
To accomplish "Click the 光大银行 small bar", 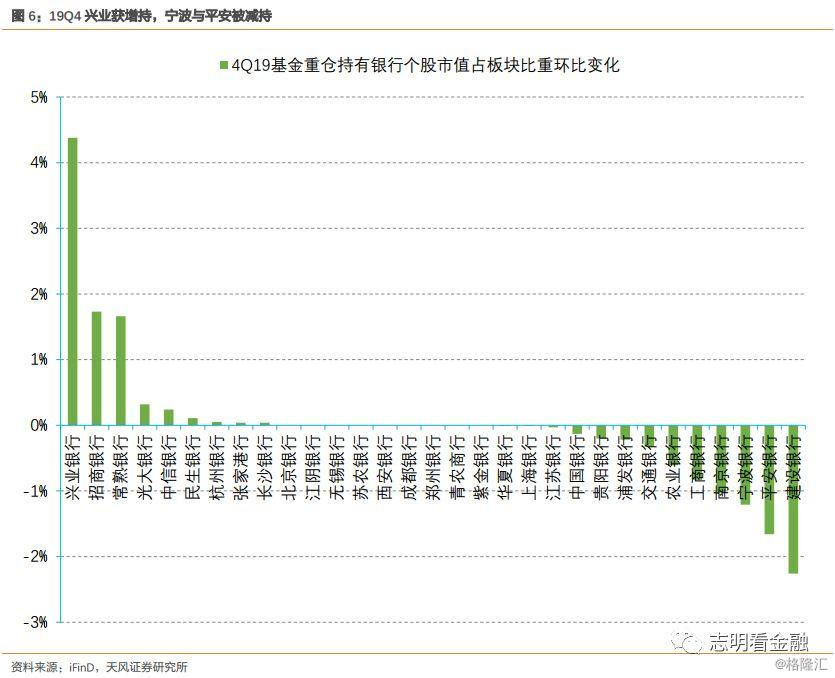I will pos(145,414).
